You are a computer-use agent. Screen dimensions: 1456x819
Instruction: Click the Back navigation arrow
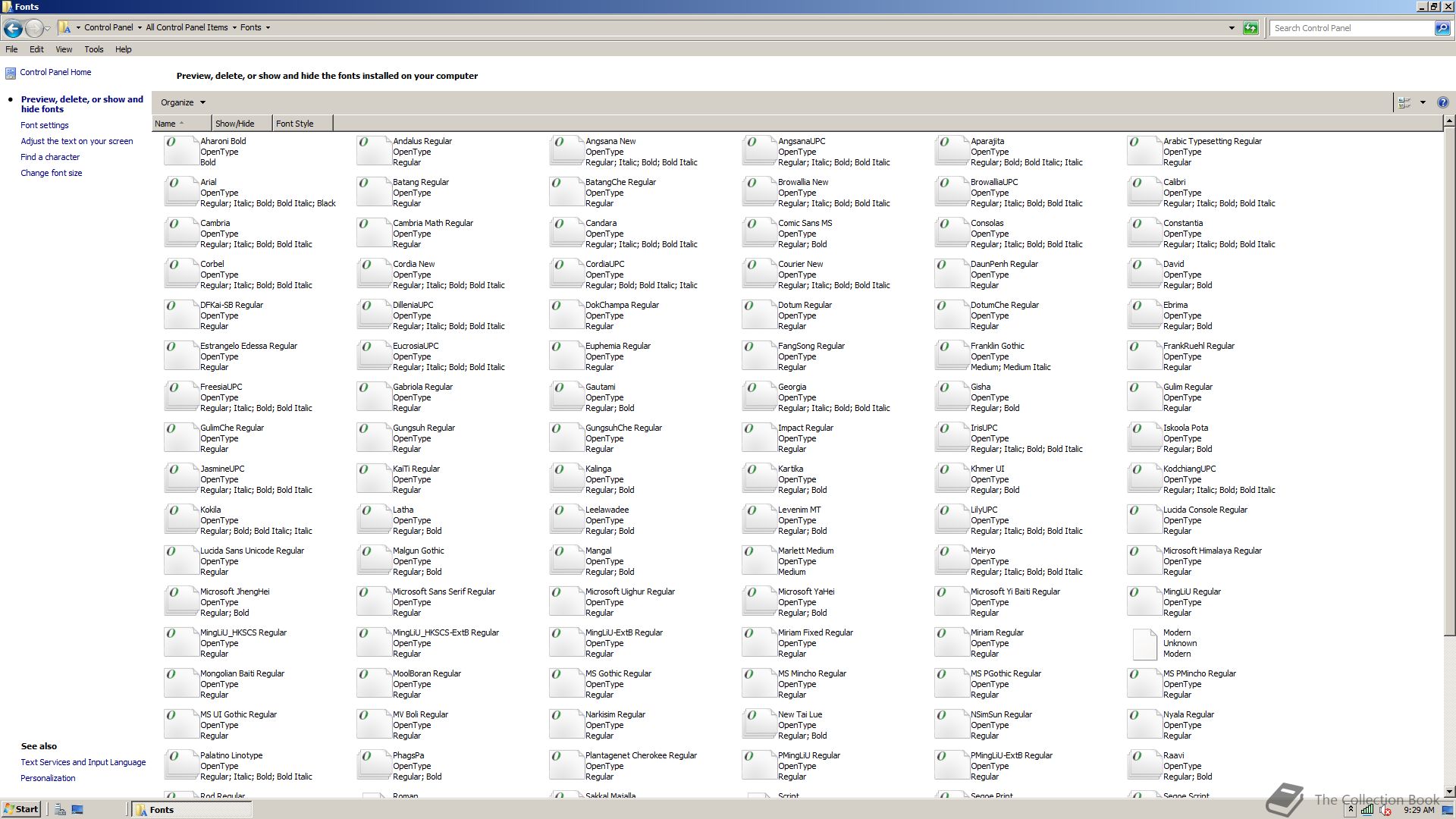pos(13,28)
